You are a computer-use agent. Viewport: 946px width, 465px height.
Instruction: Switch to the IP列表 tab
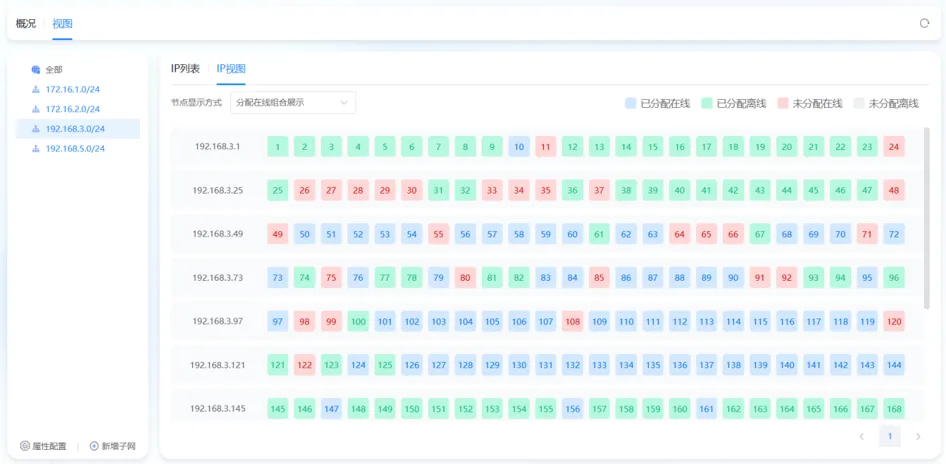click(x=185, y=68)
